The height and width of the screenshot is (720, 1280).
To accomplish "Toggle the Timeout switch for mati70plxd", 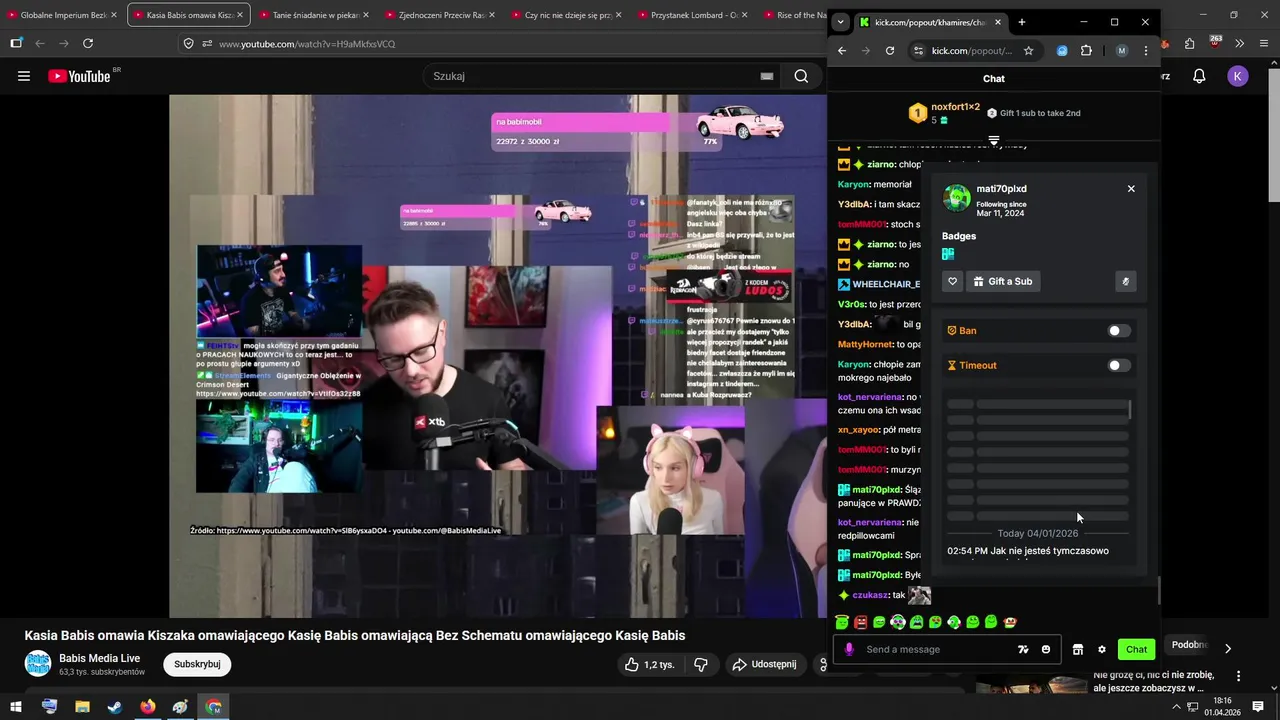I will (x=1119, y=365).
